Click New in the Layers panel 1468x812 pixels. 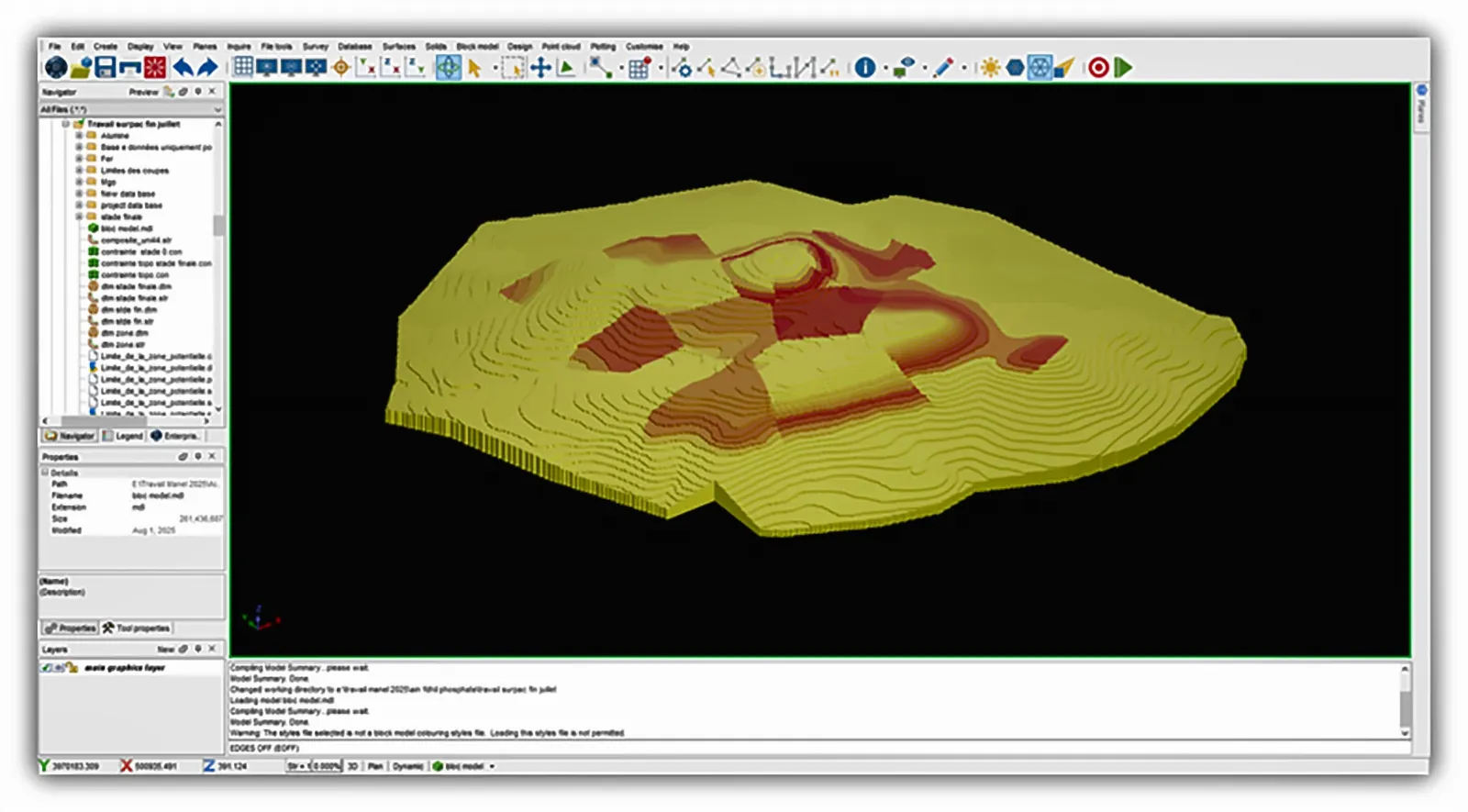coord(165,650)
